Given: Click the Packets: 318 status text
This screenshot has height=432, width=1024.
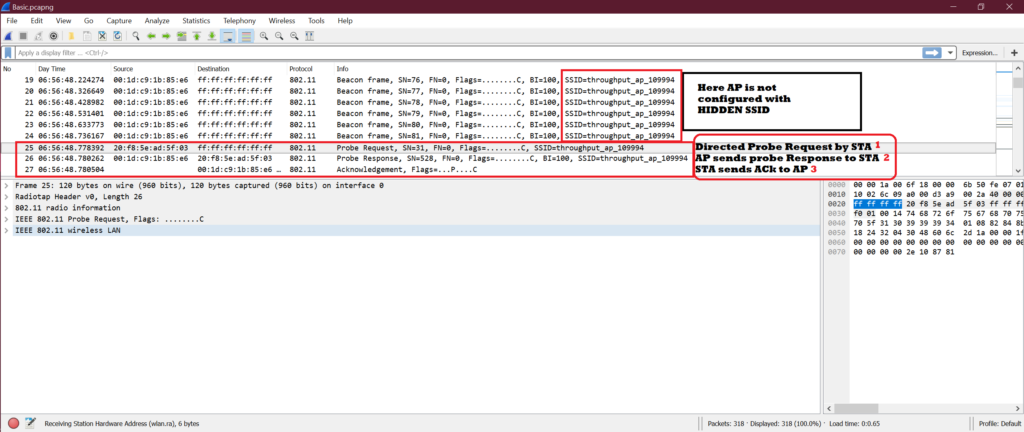Looking at the screenshot, I should point(726,424).
